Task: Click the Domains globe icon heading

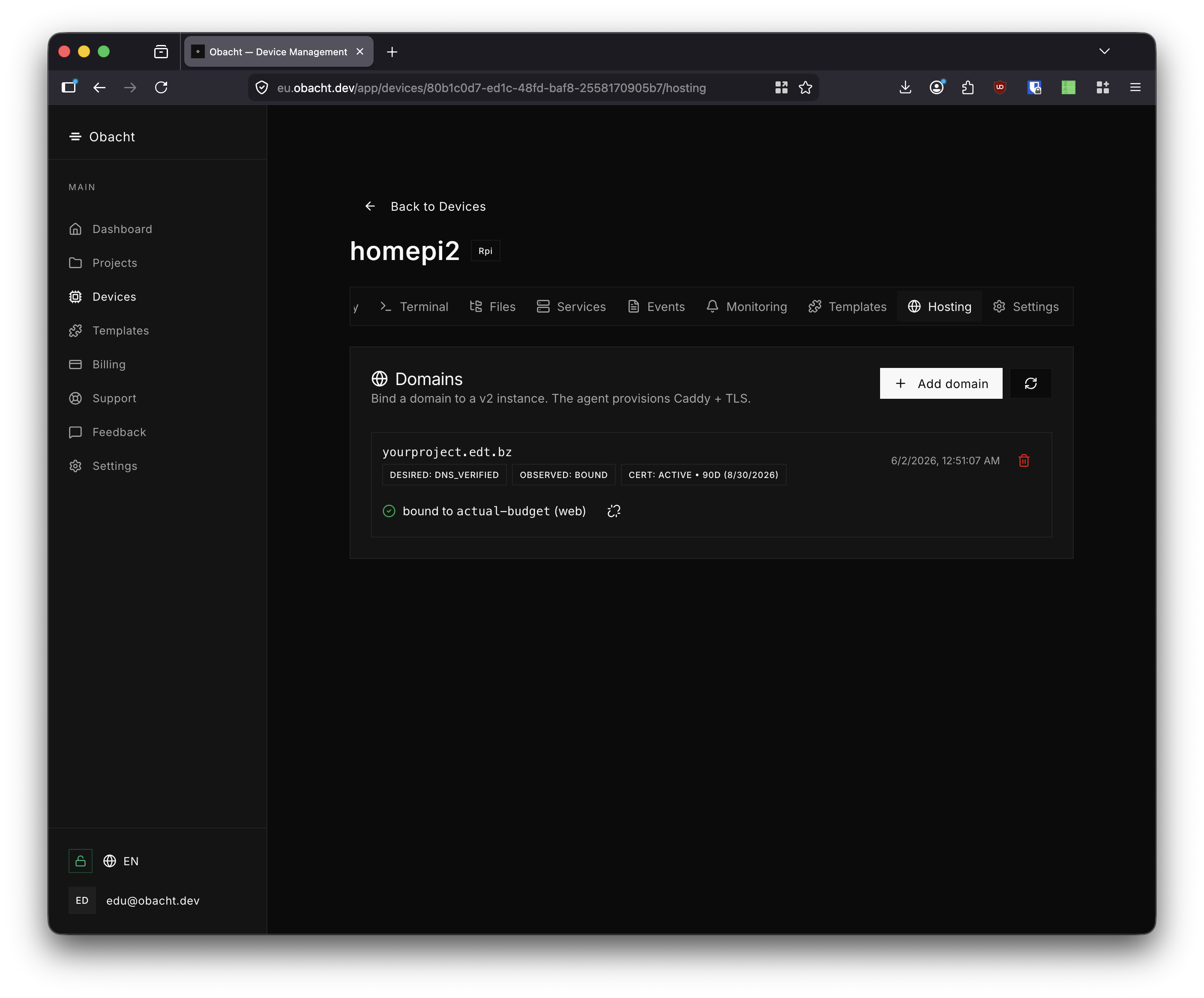Action: point(380,379)
